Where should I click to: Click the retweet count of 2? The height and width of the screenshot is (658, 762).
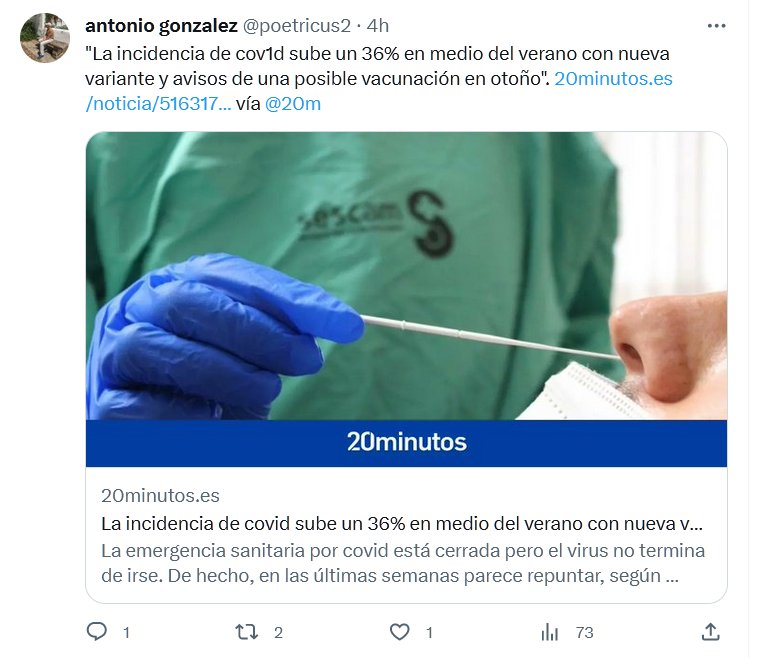(278, 633)
